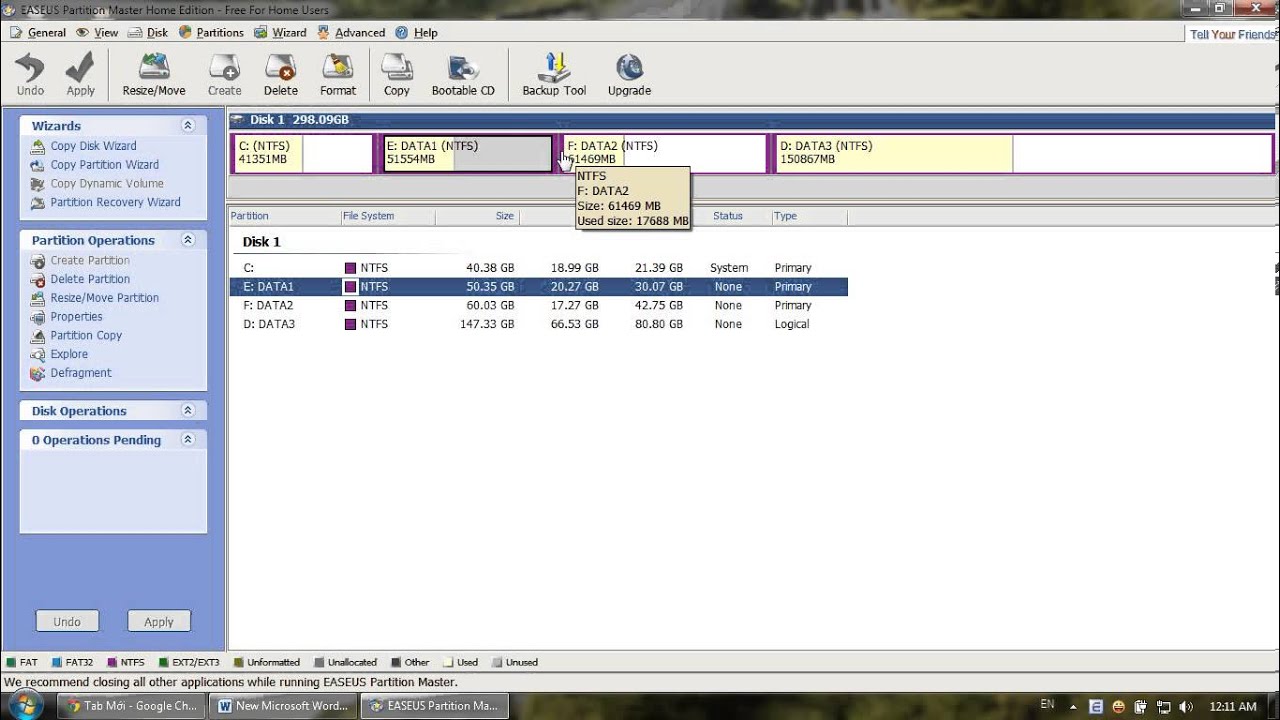Open the Wizard menu

(280, 32)
